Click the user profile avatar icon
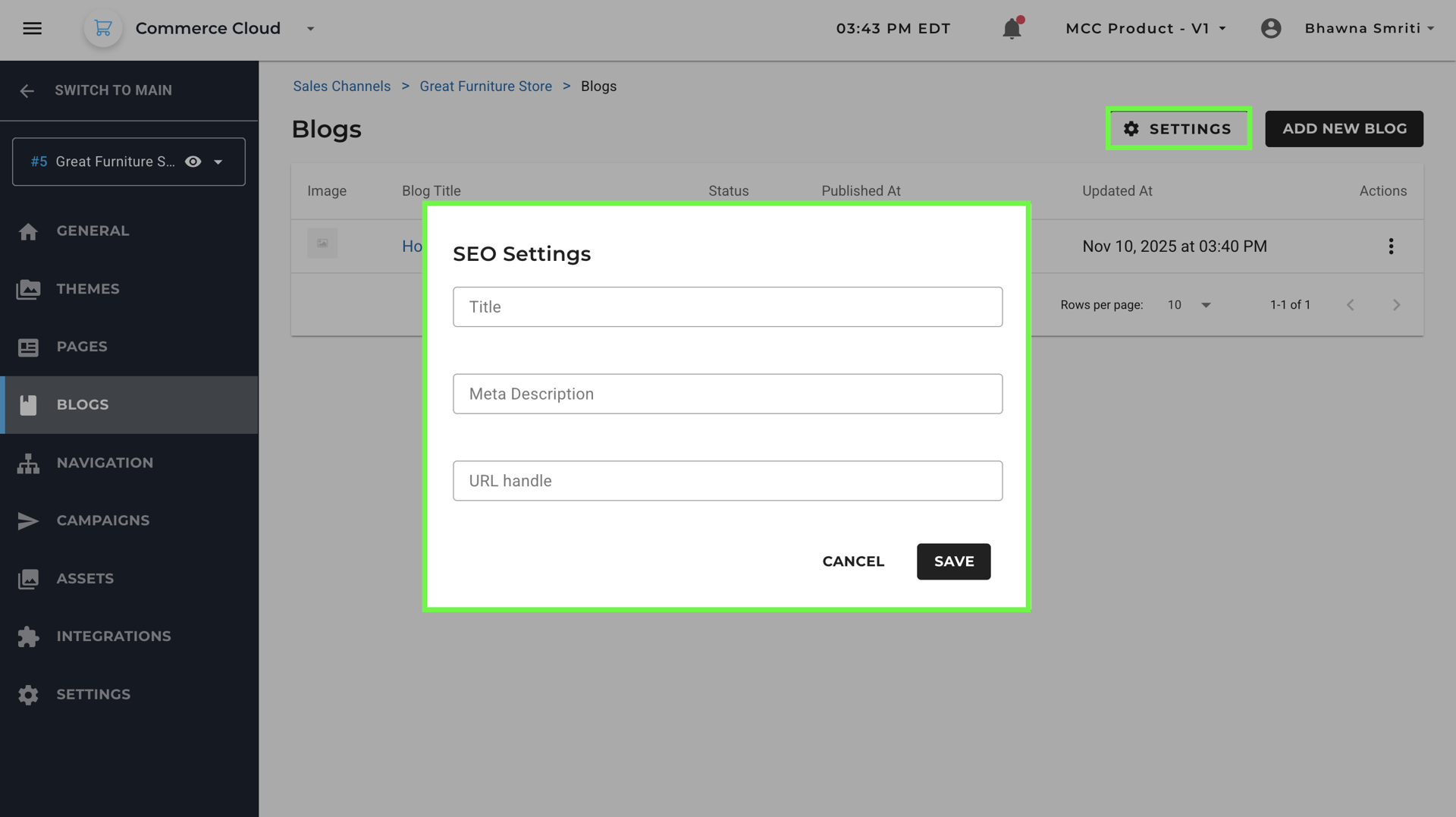Viewport: 1456px width, 817px height. [1271, 29]
